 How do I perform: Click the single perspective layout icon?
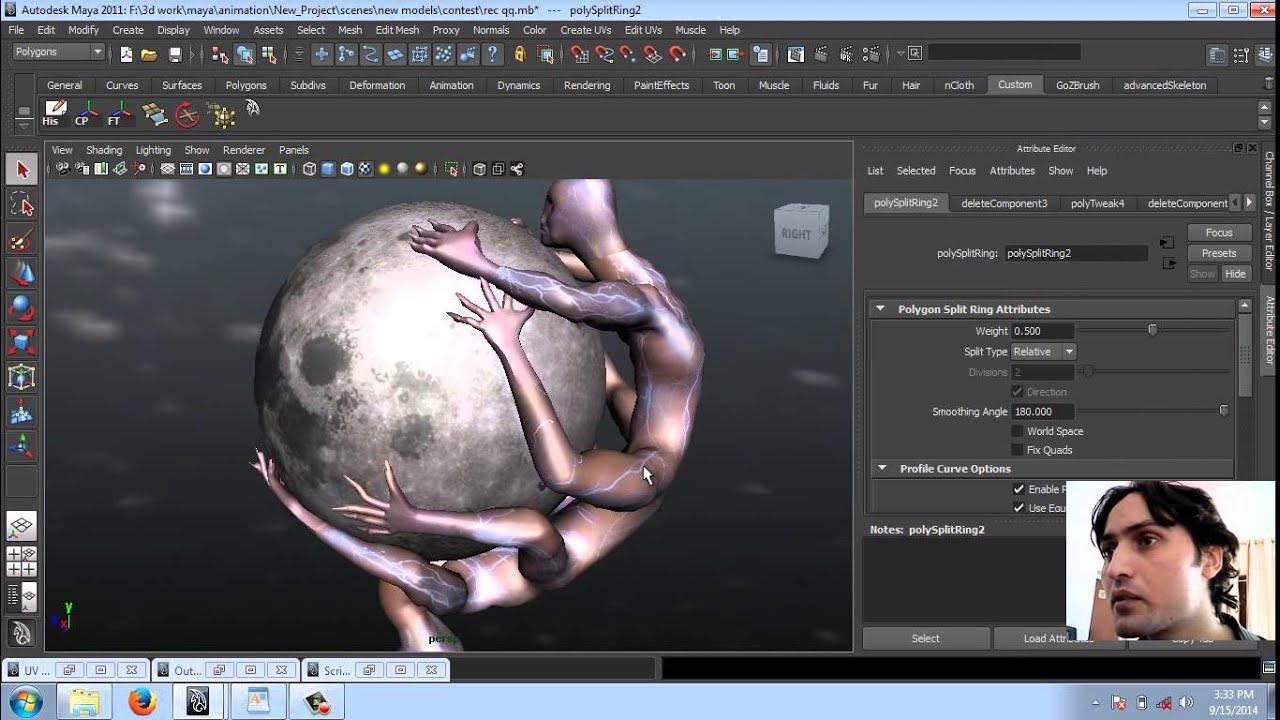(x=22, y=525)
